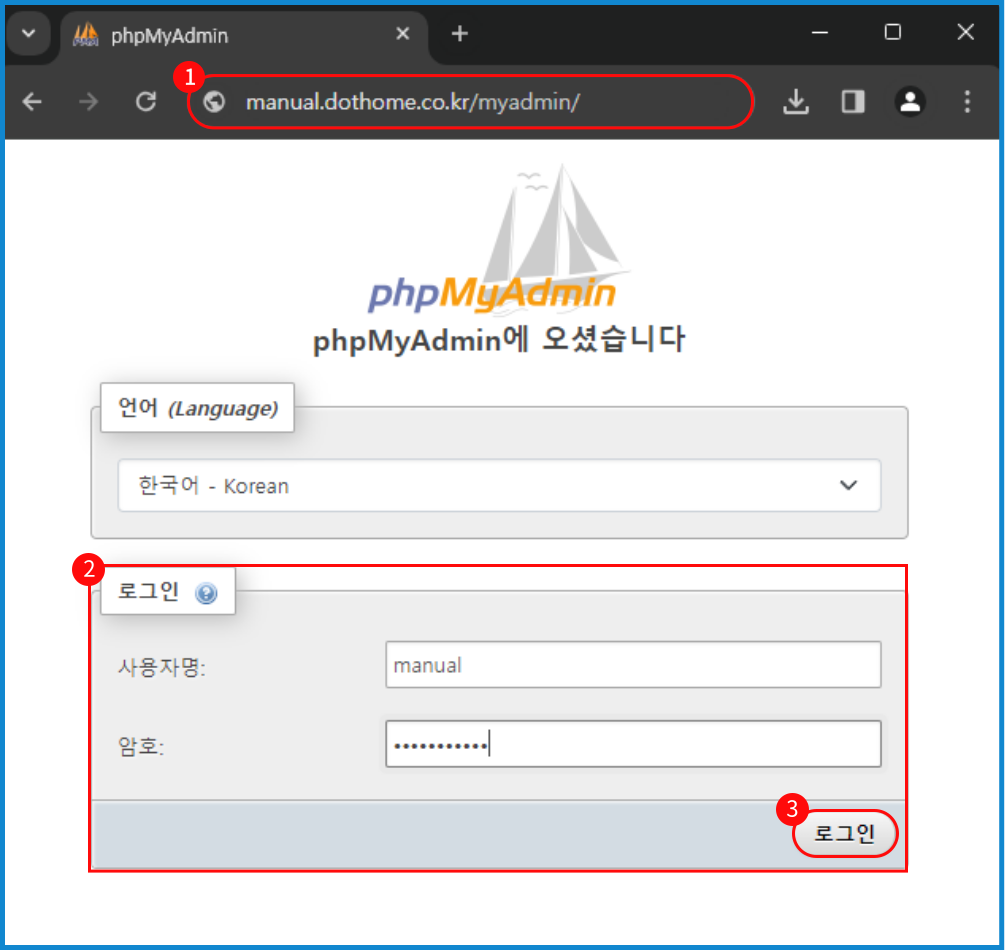Open the three-dot browser menu
1005x950 pixels.
(966, 101)
